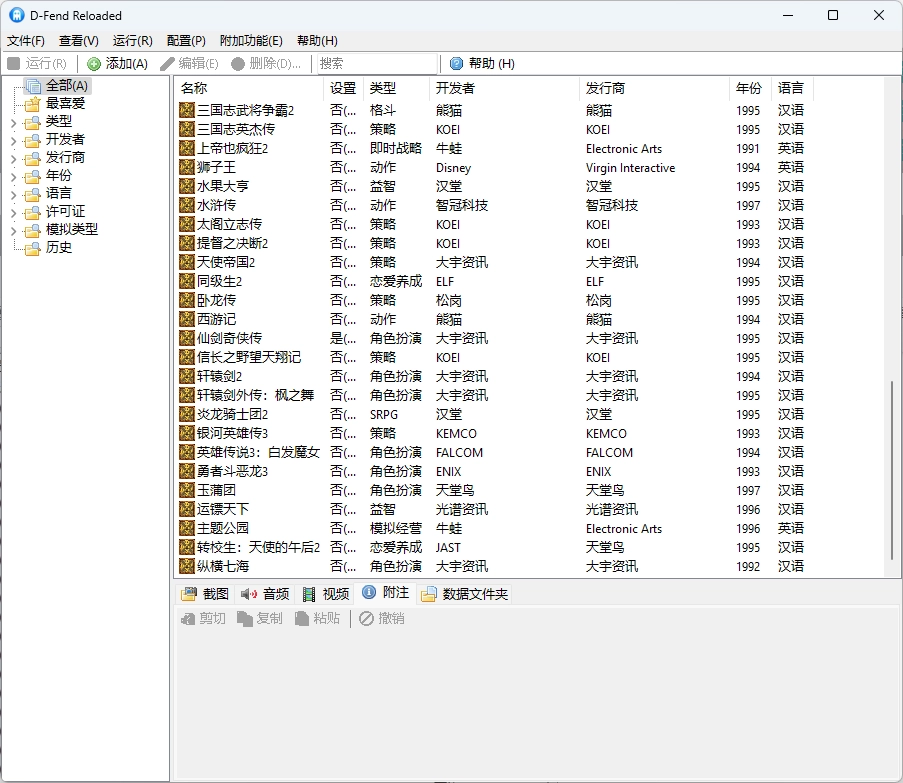Expand the 语言 tree node

coord(13,195)
